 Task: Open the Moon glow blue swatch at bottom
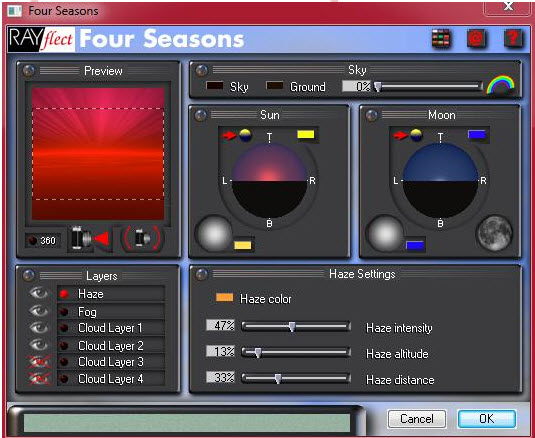point(415,245)
